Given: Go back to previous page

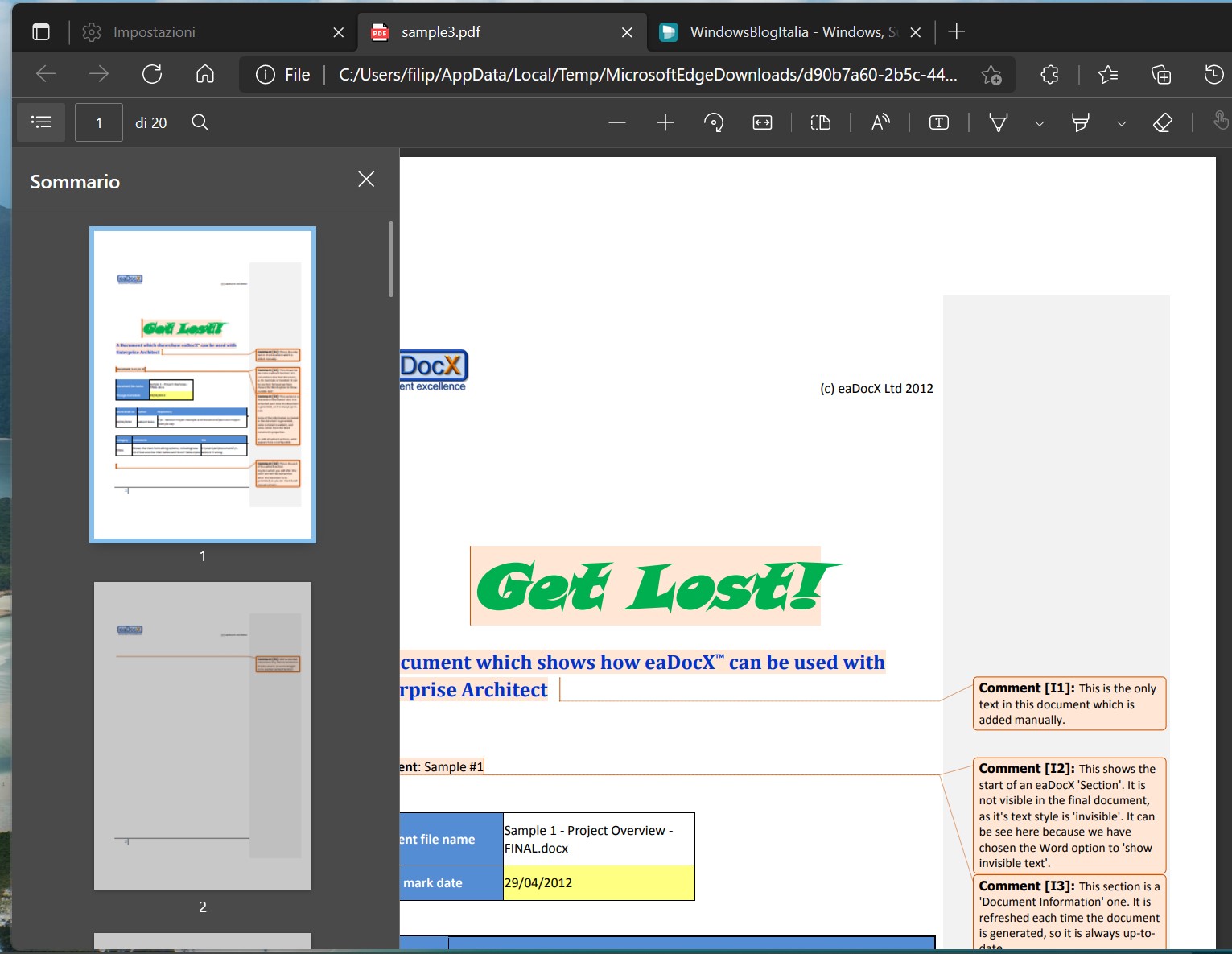Looking at the screenshot, I should pos(46,75).
